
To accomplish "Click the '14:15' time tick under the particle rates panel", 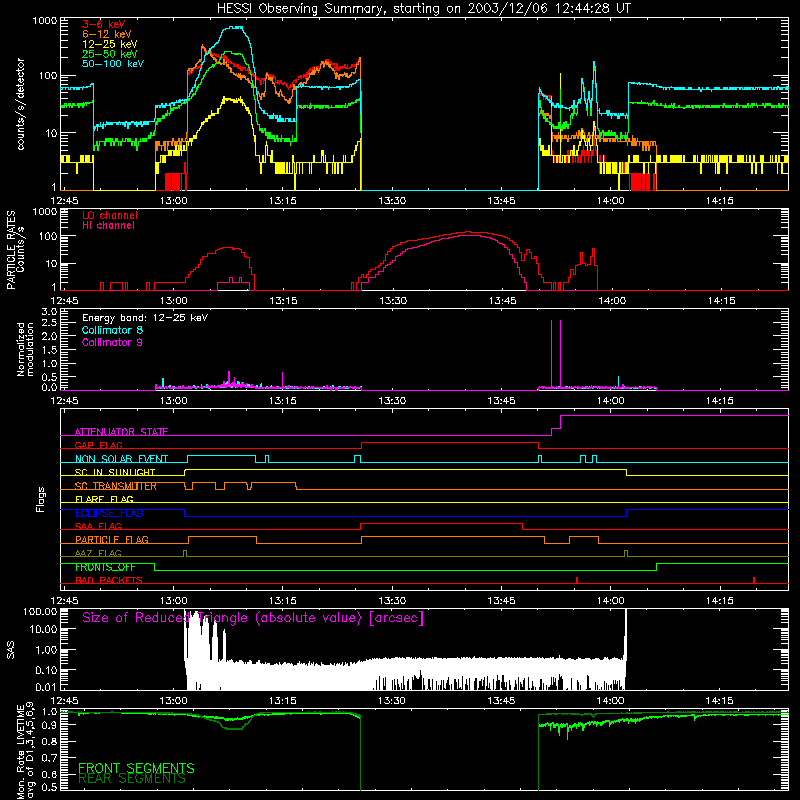I will 721,301.
